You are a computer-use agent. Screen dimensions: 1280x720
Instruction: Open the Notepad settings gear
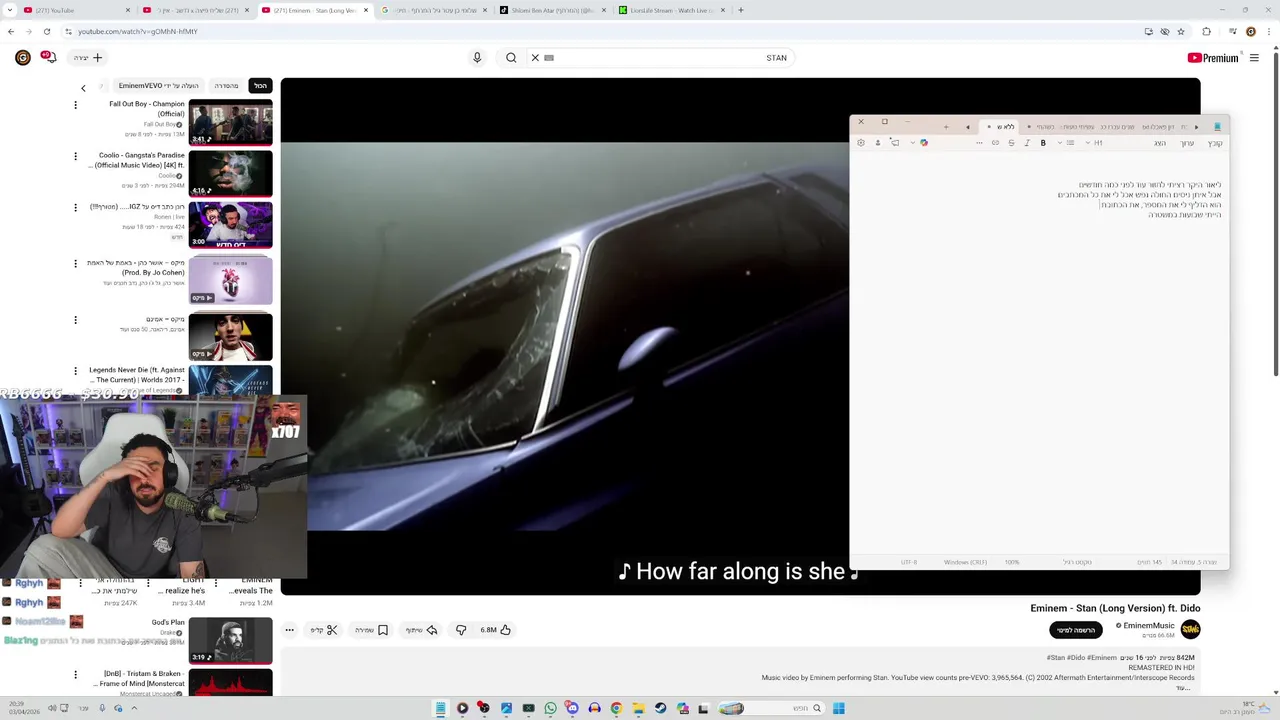pos(861,143)
